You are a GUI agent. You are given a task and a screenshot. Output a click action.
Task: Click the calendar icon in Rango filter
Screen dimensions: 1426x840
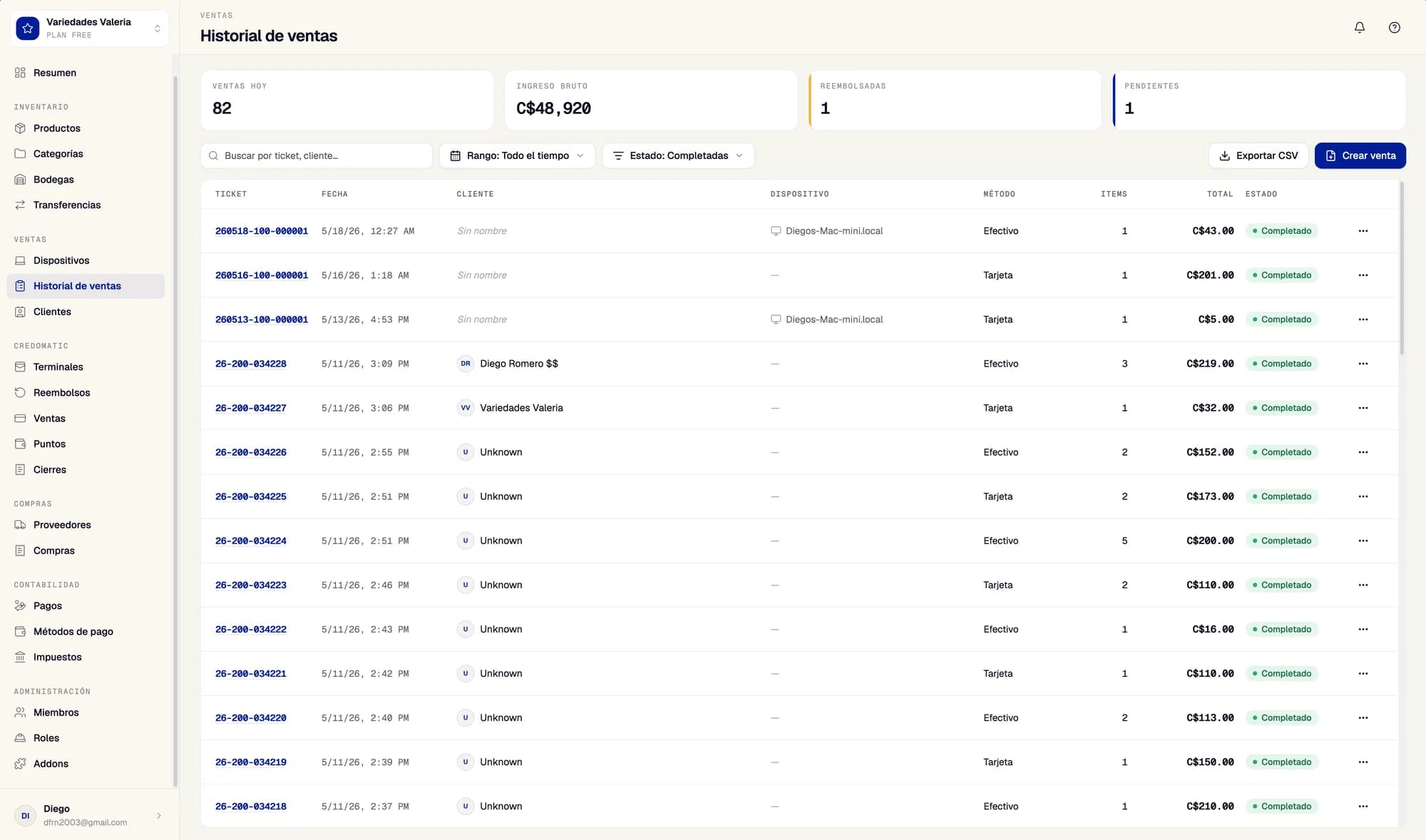[455, 155]
